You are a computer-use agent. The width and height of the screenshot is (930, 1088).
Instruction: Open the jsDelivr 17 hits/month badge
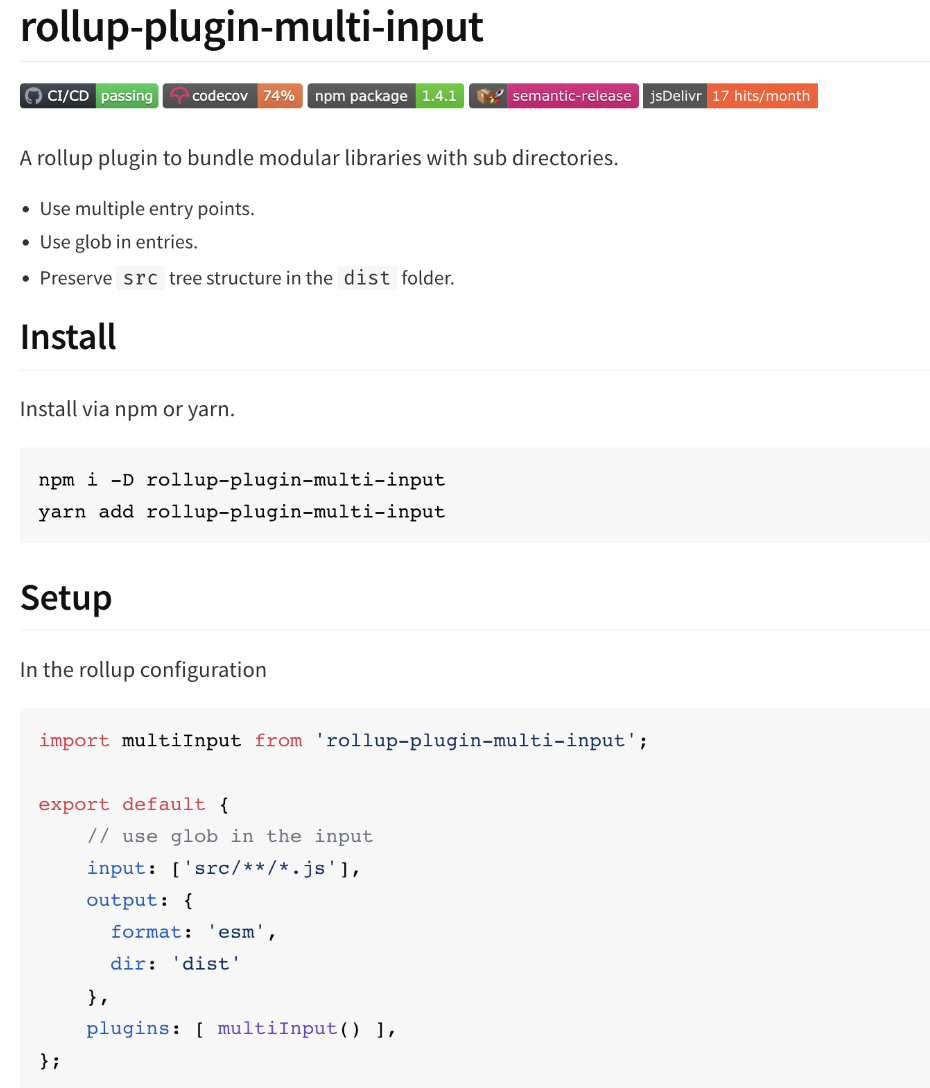(730, 96)
